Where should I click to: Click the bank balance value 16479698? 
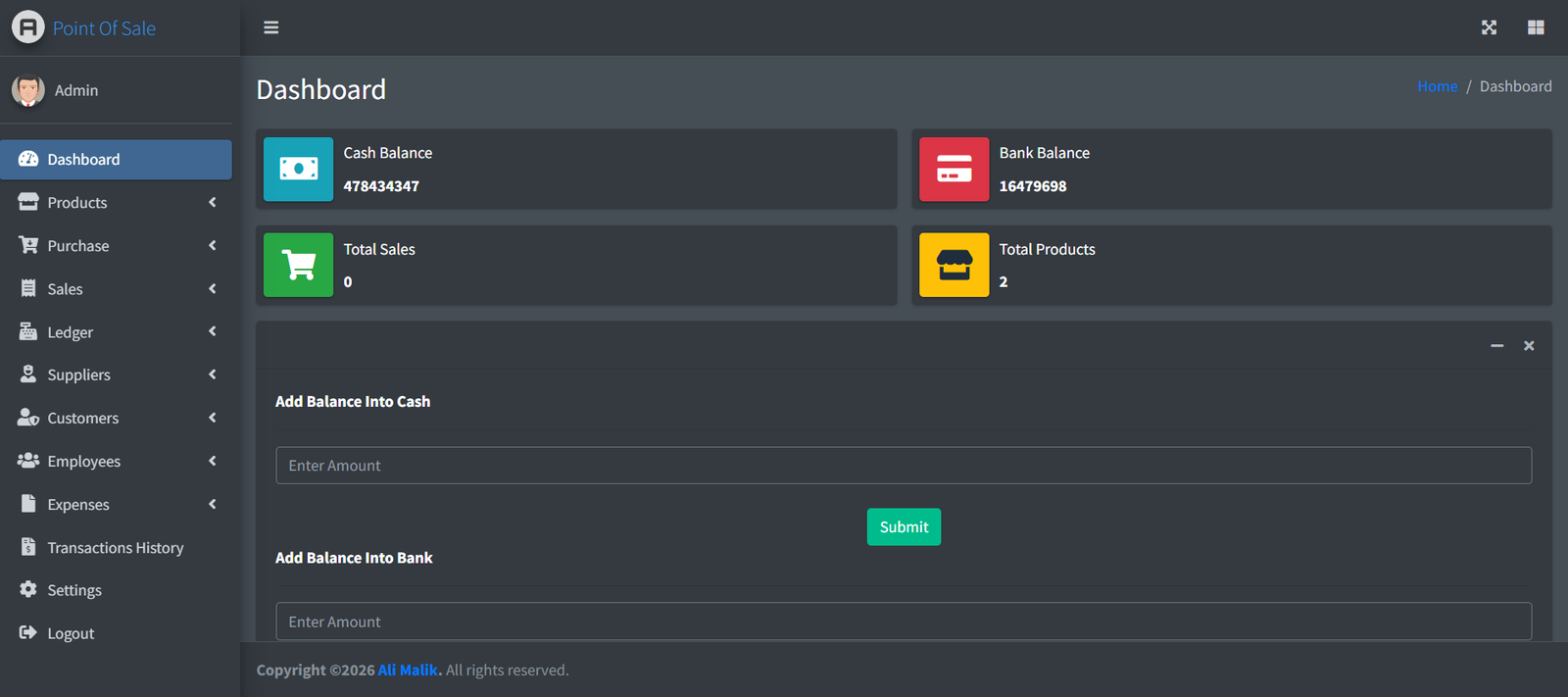pos(1033,186)
